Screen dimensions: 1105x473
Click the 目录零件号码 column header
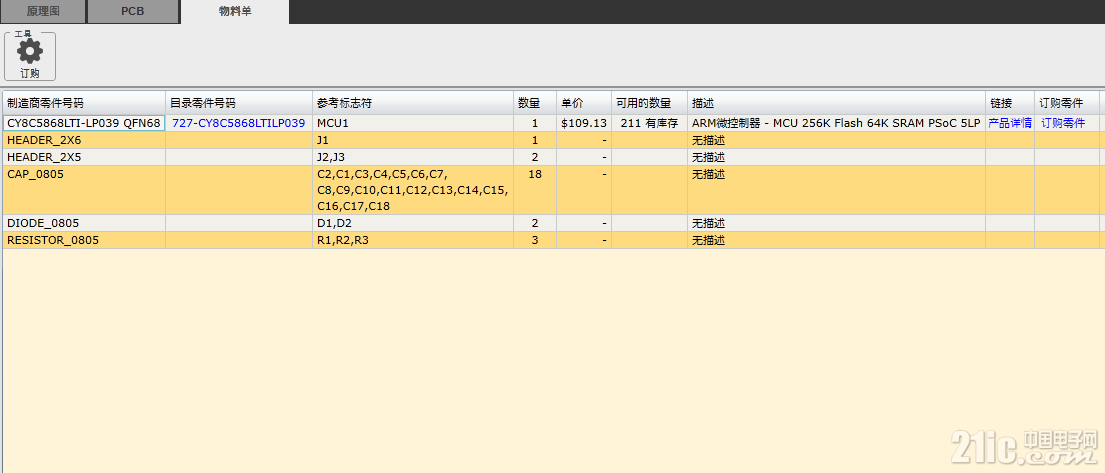coord(239,103)
